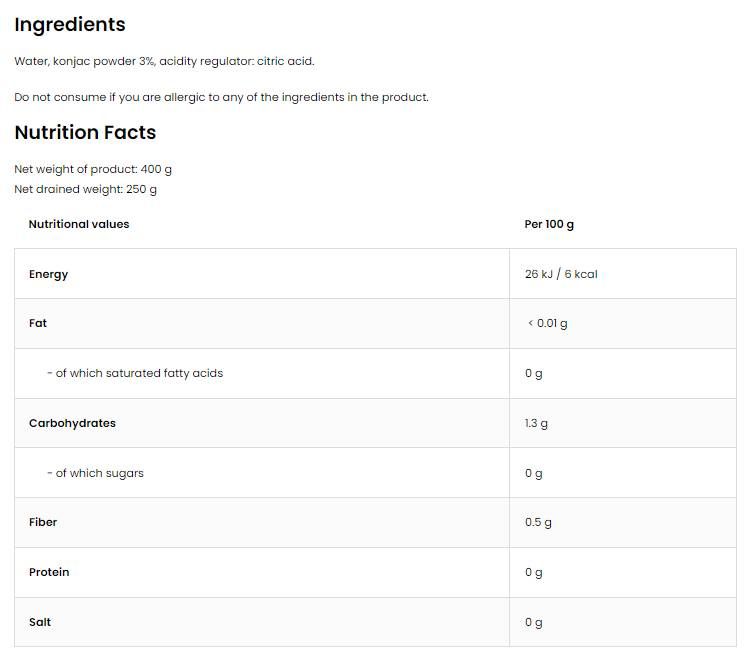The image size is (752, 661).
Task: Select the ingredients list text starting with Water
Action: pos(164,61)
